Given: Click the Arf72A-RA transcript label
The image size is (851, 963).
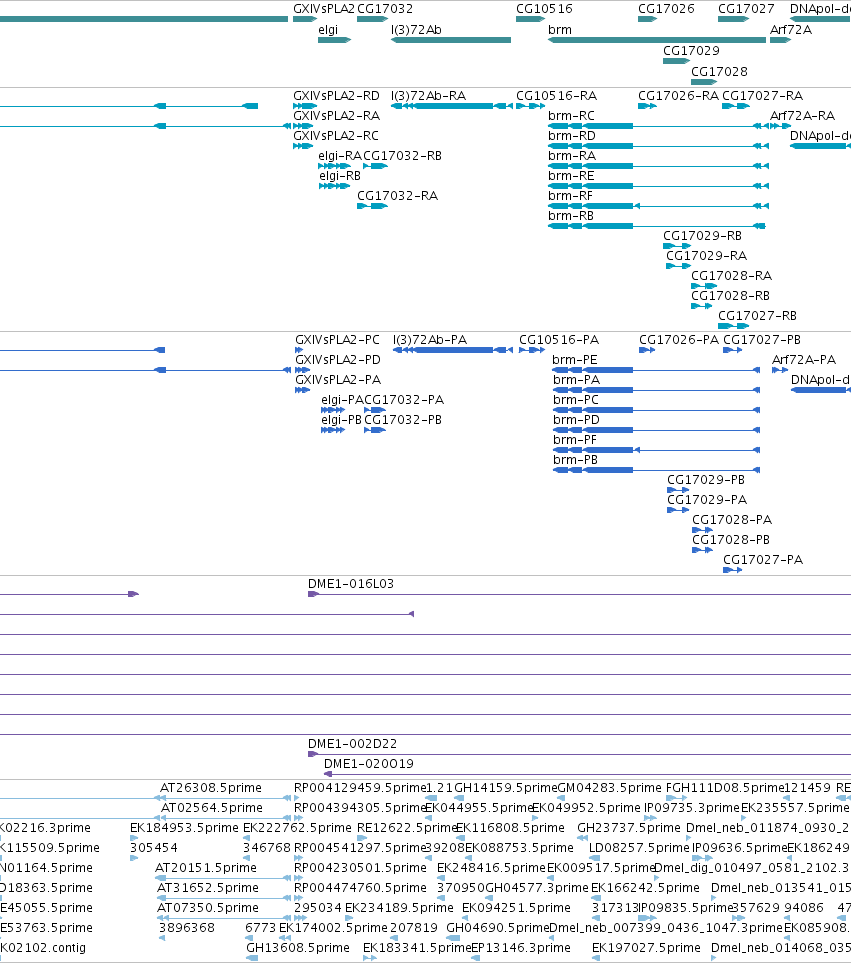Looking at the screenshot, I should click(x=802, y=116).
